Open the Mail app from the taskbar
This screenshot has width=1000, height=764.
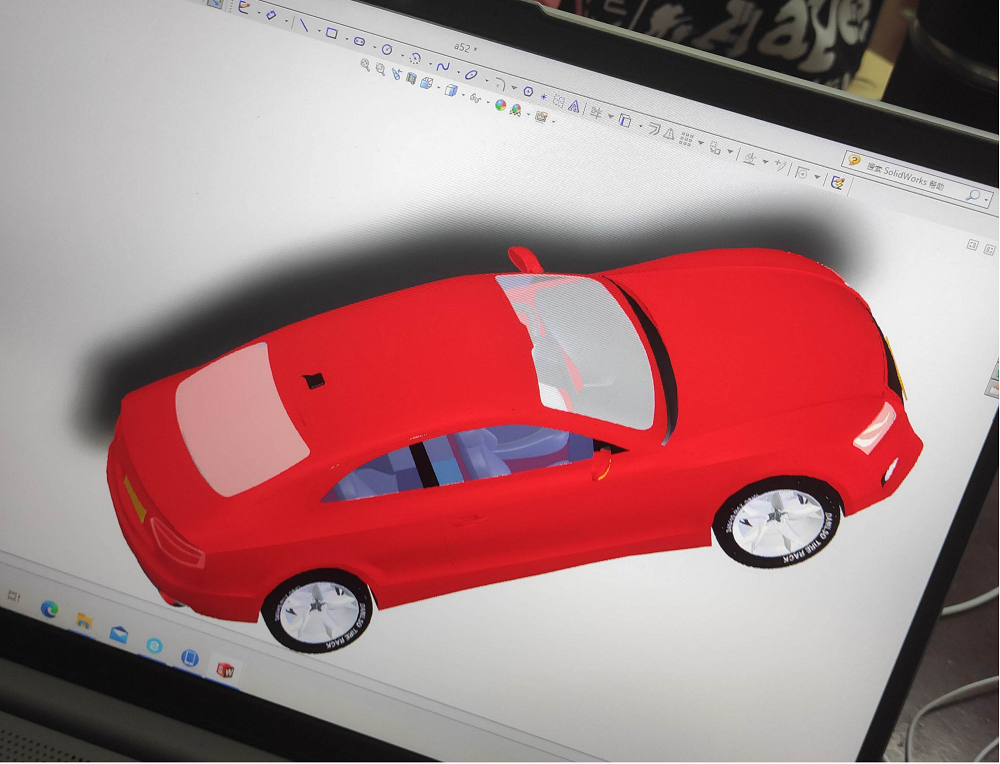[119, 634]
